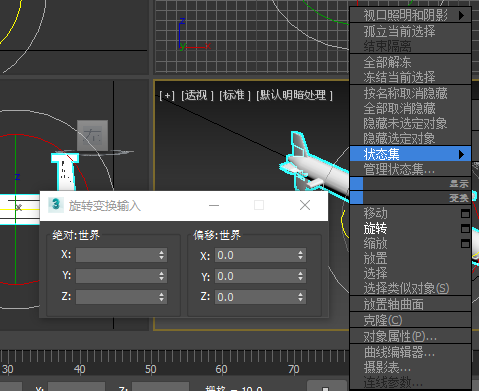Open 曲线编辑器... entry

click(410, 352)
